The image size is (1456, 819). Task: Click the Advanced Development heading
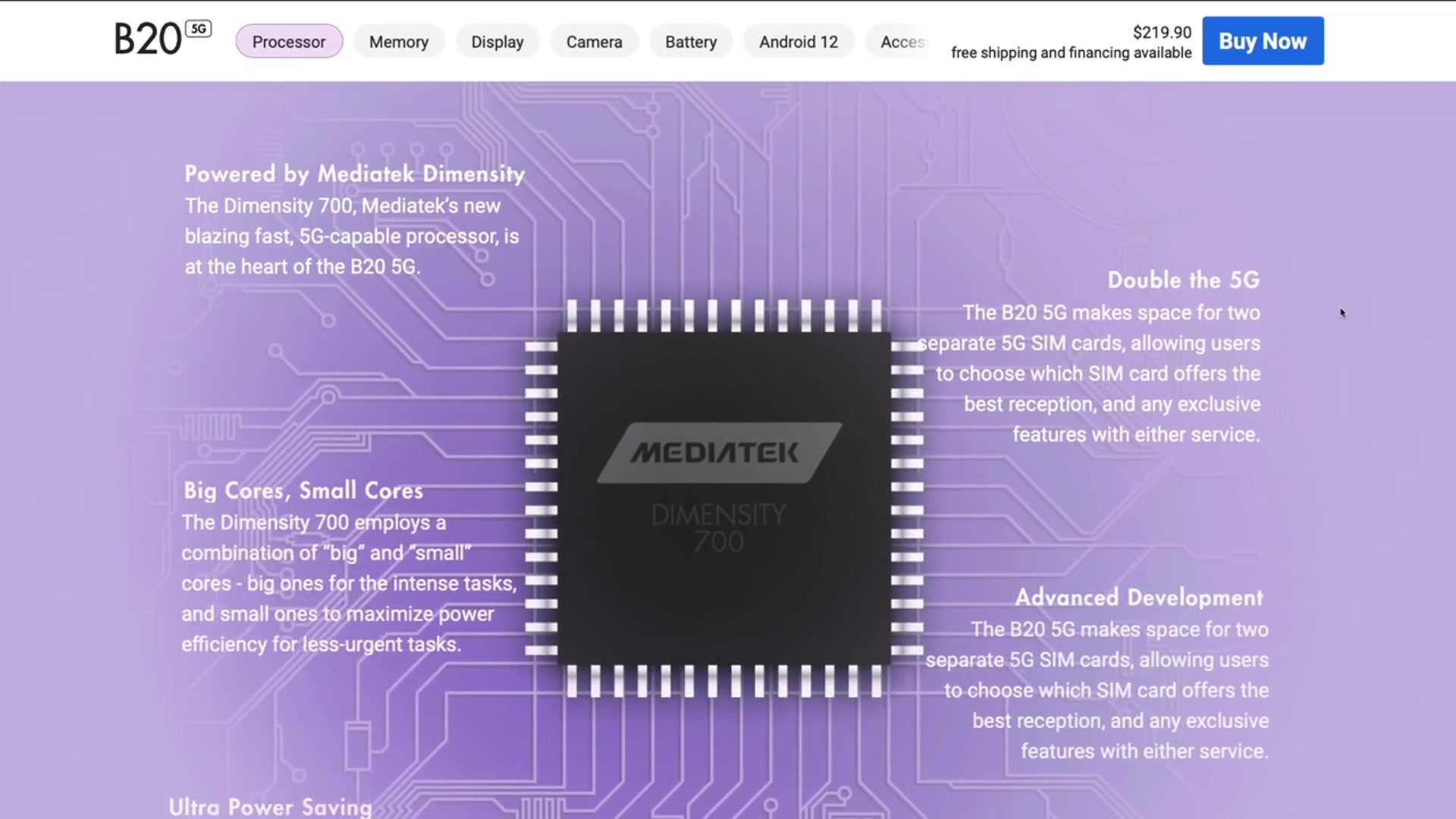[x=1139, y=597]
